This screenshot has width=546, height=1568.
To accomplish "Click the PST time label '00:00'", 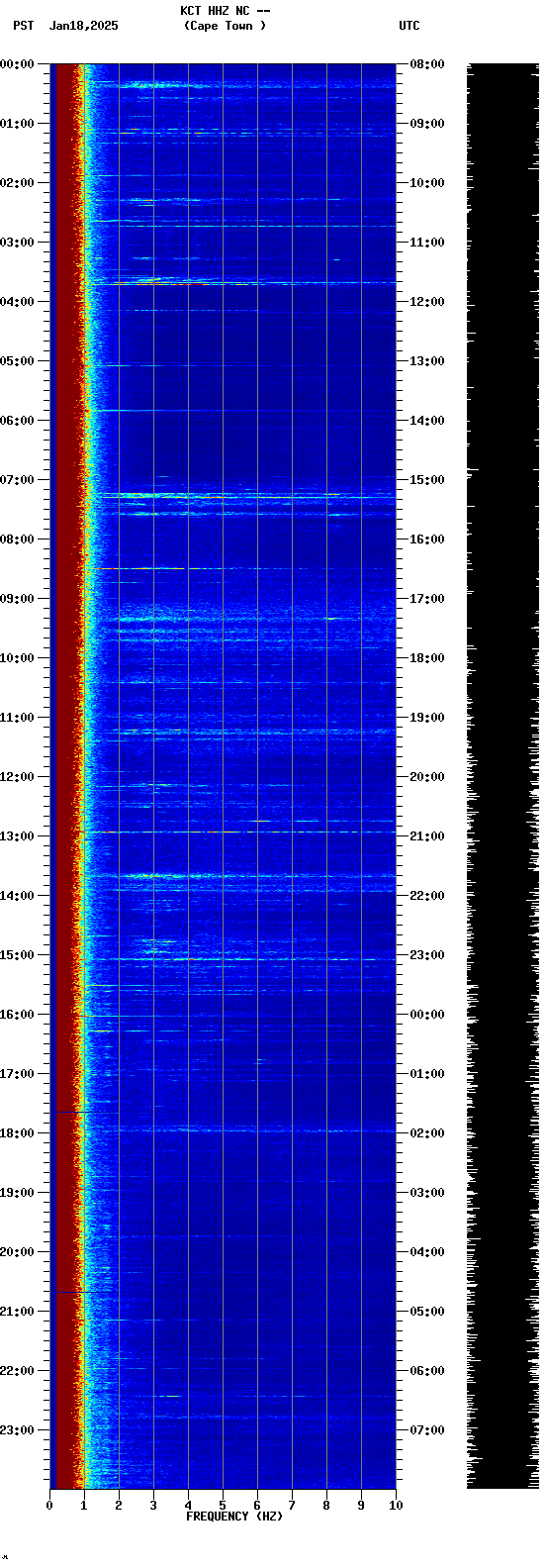I will 17,64.
